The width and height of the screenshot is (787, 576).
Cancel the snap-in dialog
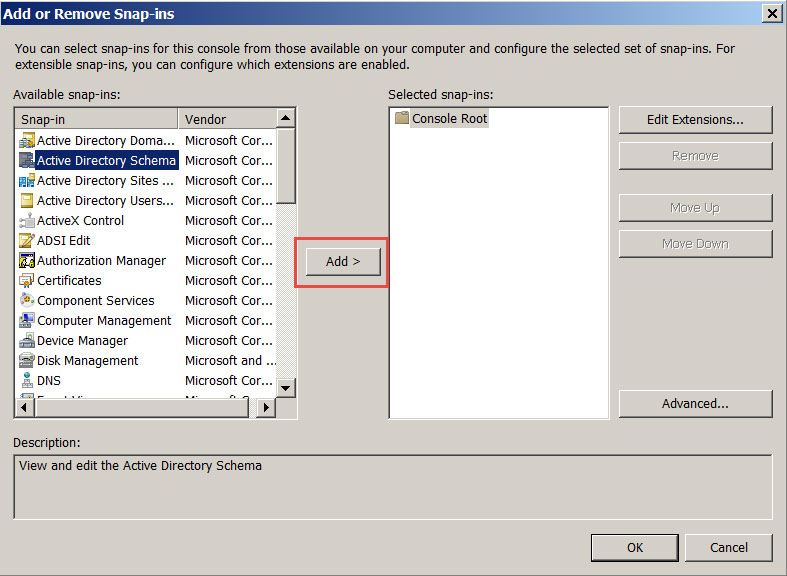pos(728,548)
